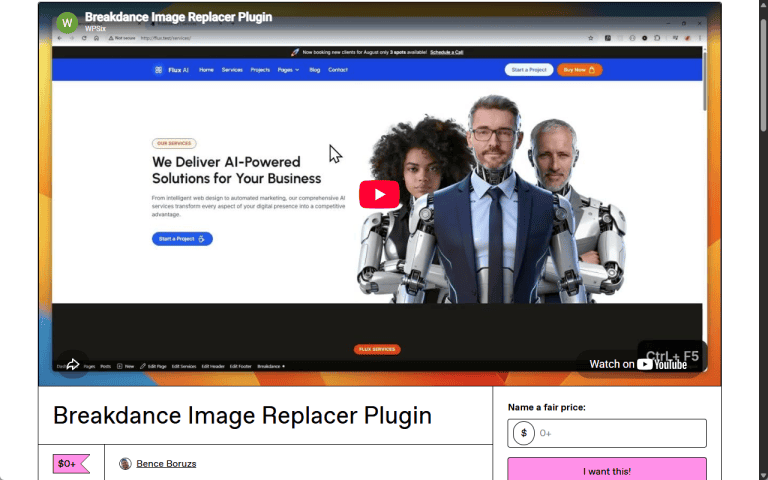Click Projects in the video's Flux AI navbar

pos(260,70)
